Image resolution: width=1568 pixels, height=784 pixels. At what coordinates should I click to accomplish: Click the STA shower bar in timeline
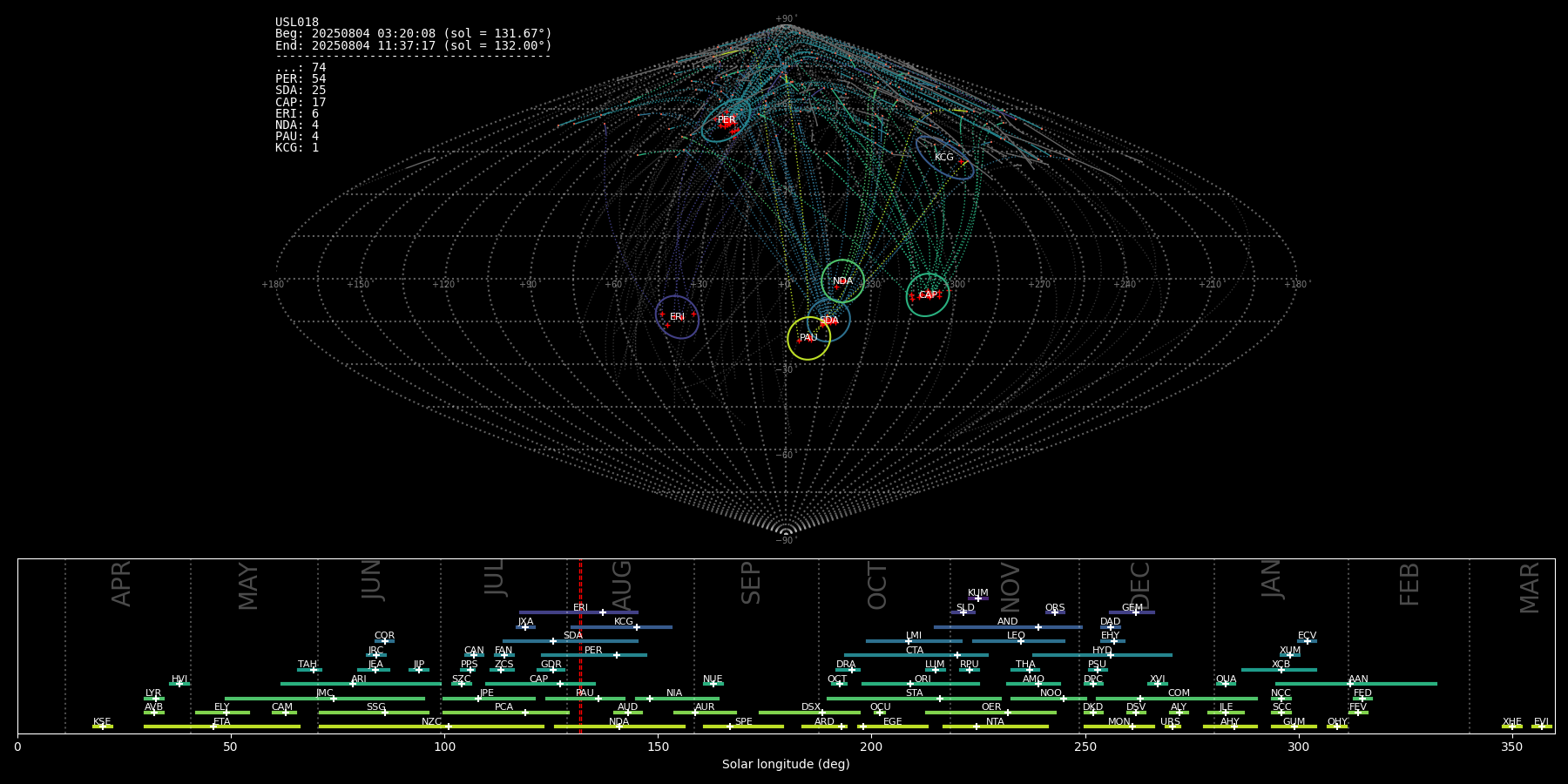point(914,698)
